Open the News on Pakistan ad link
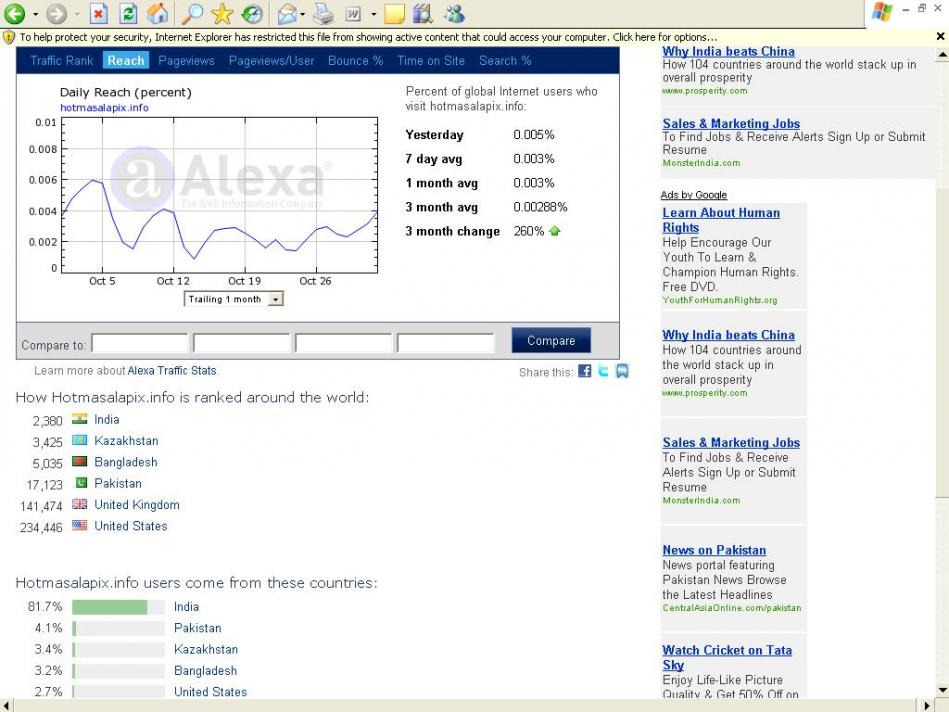 pos(714,550)
